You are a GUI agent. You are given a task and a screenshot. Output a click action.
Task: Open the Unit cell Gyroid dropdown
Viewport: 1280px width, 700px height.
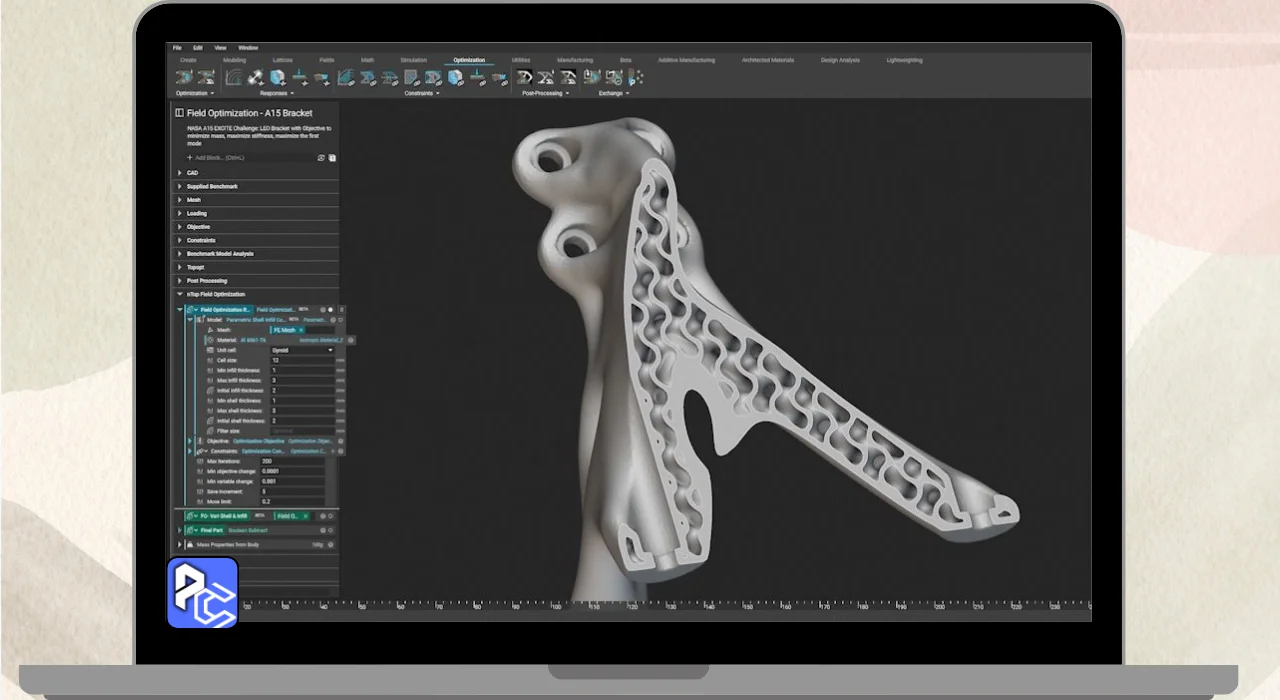click(302, 350)
